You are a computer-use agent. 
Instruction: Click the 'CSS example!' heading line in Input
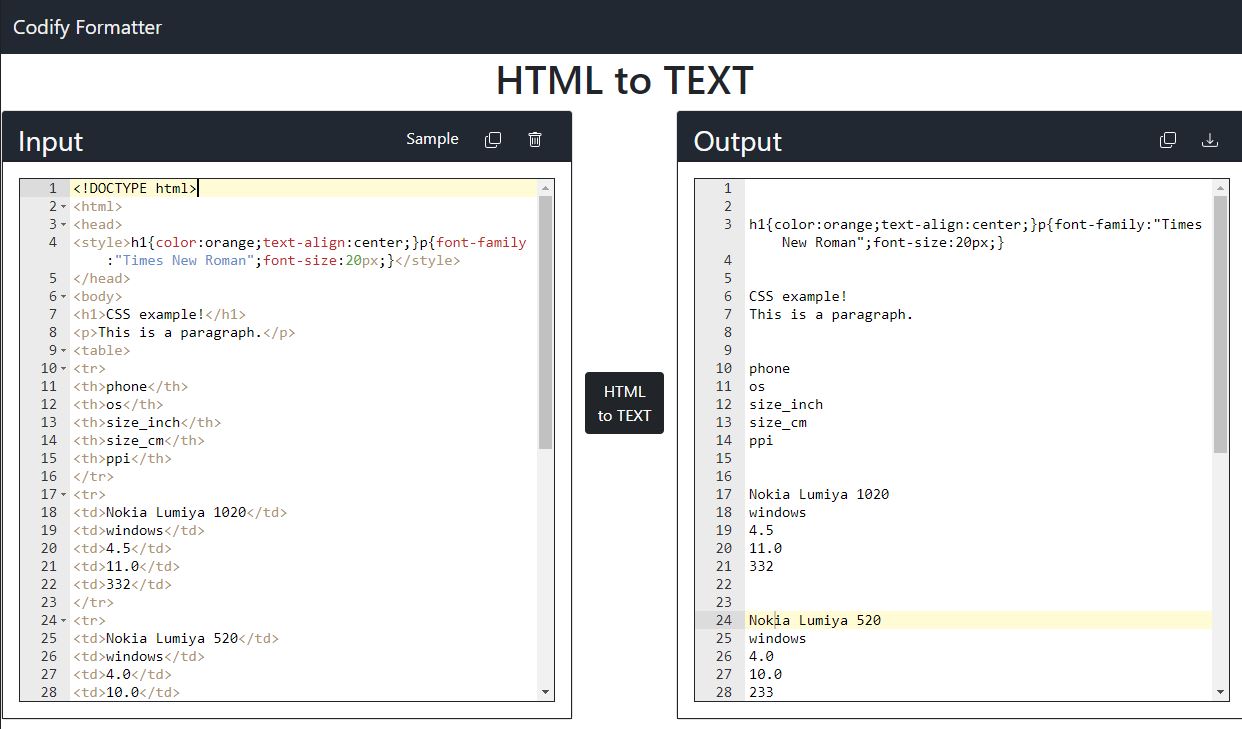(x=159, y=314)
